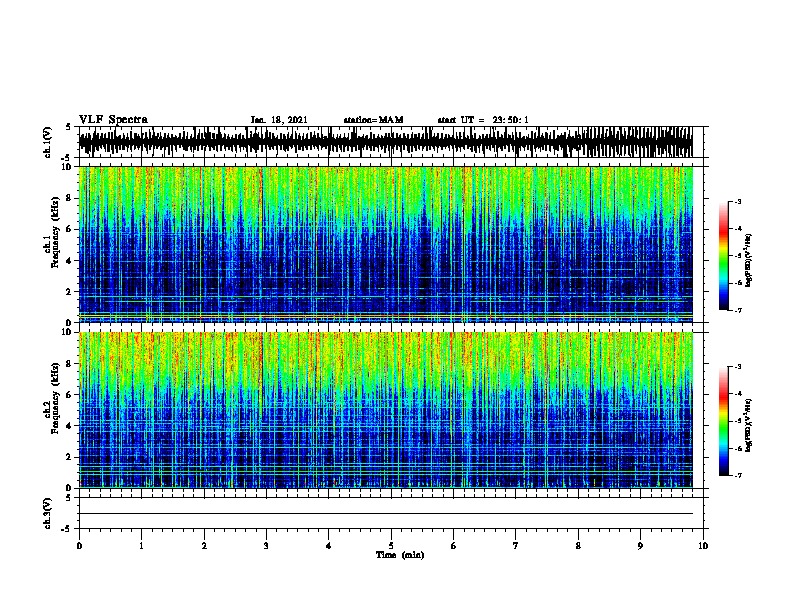Click the "6" kHz tick on ch.1 frequency axis
Image resolution: width=792 pixels, height=612 pixels.
[x=70, y=229]
